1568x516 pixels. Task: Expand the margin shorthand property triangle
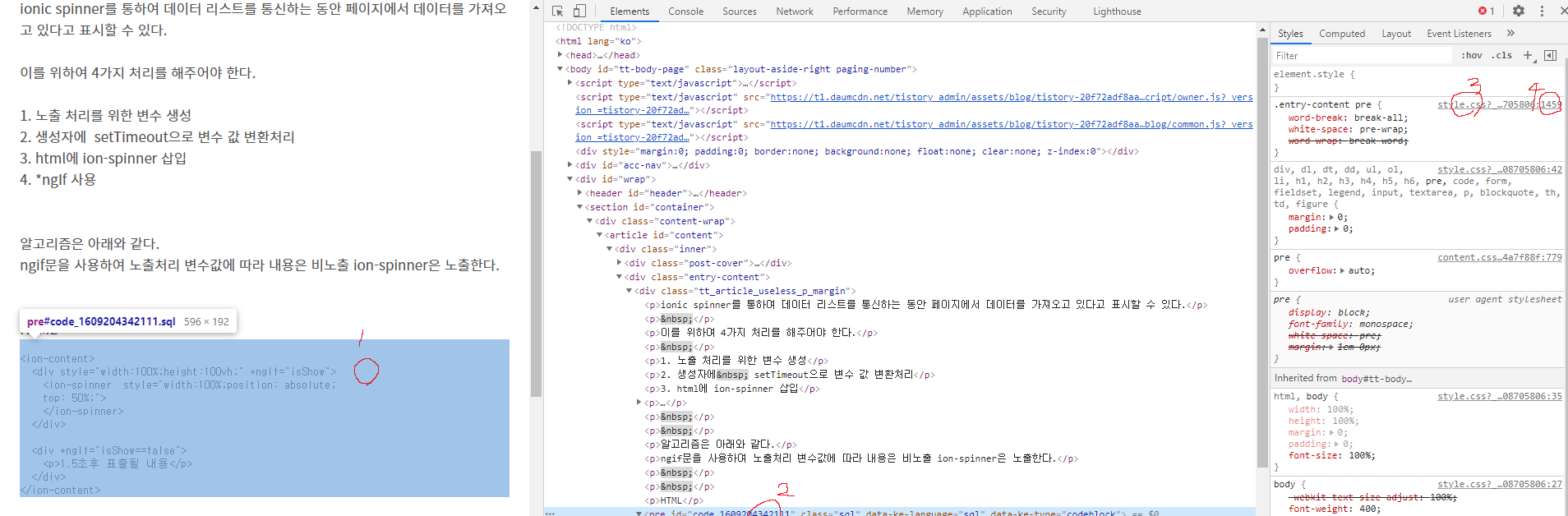coord(1332,218)
